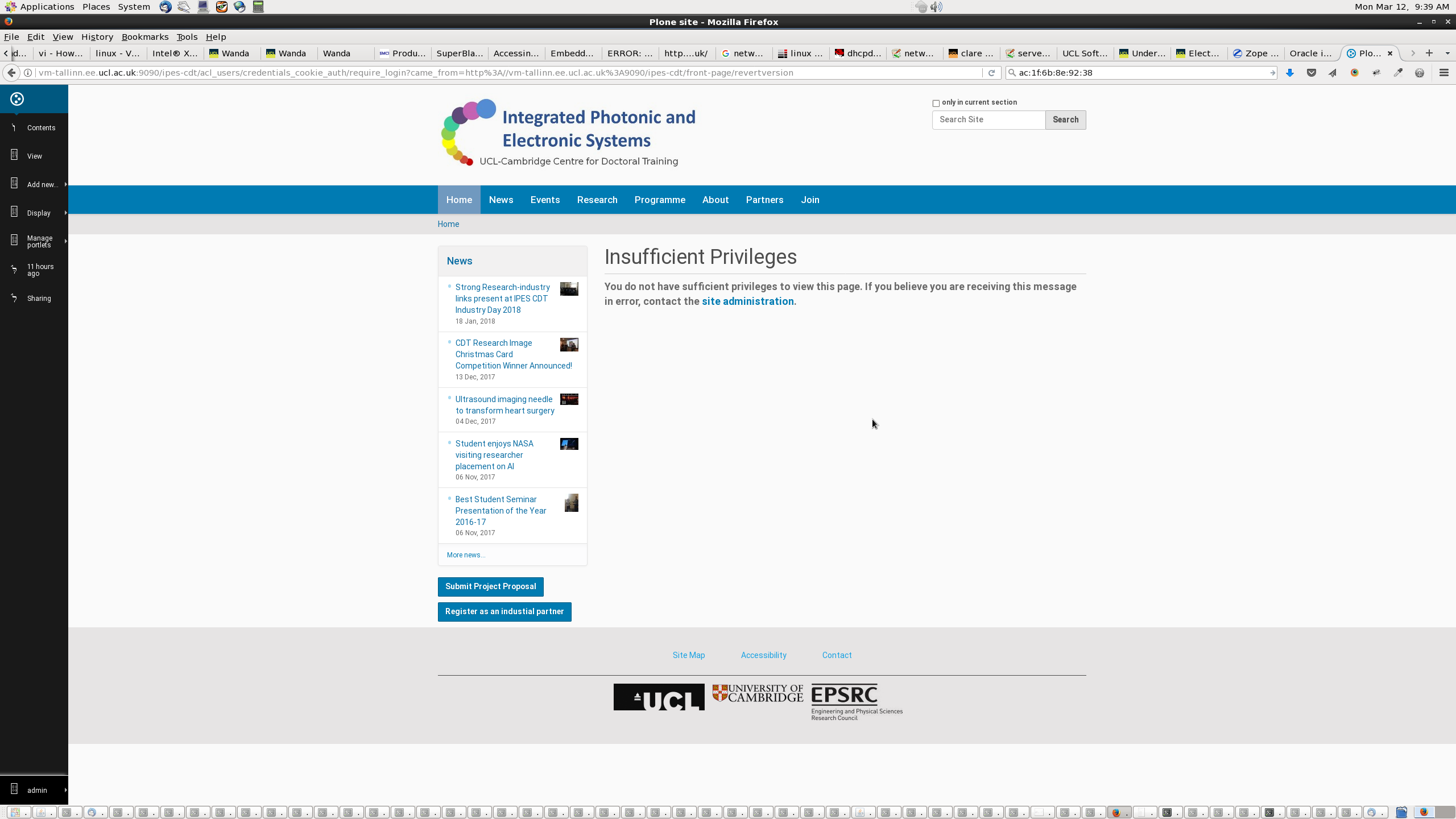Open the Contents sidebar icon
Screen dimensions: 1456x819
point(14,127)
